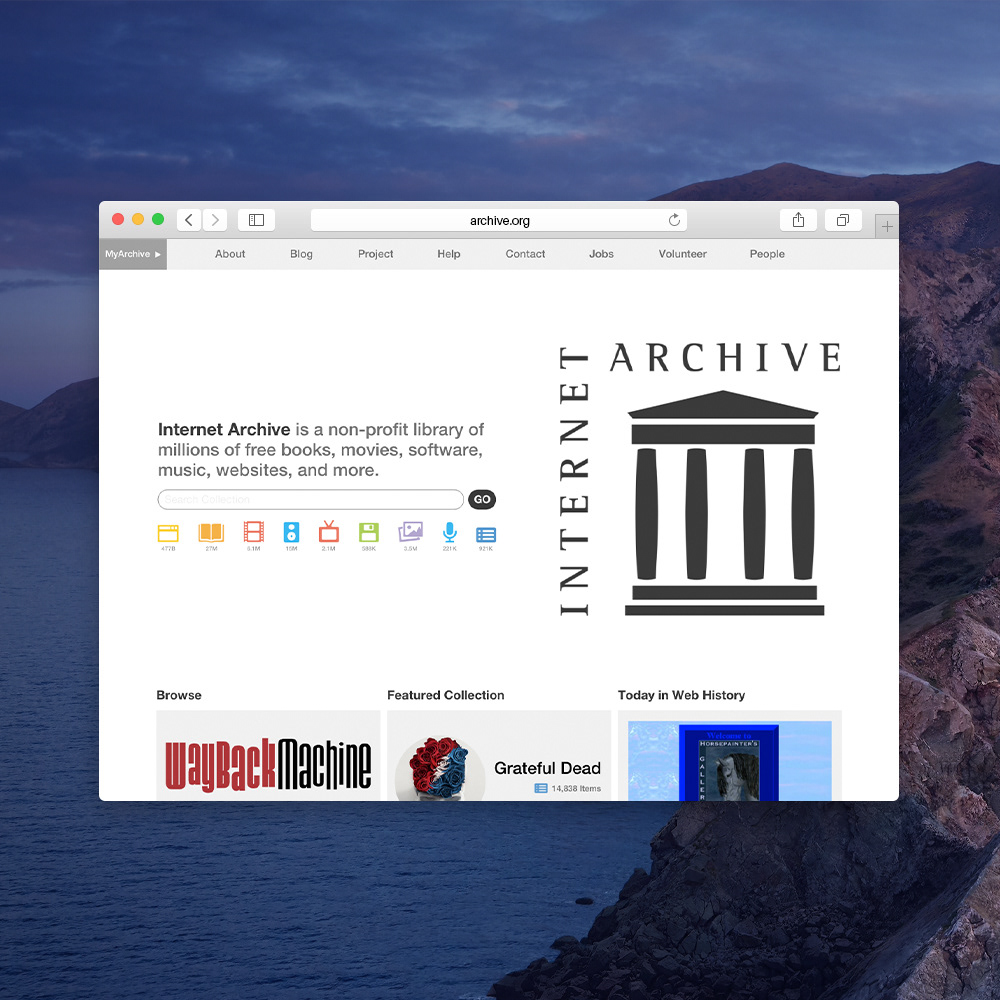The height and width of the screenshot is (1000, 1000).
Task: Expand the MyArchive menu
Action: [133, 254]
